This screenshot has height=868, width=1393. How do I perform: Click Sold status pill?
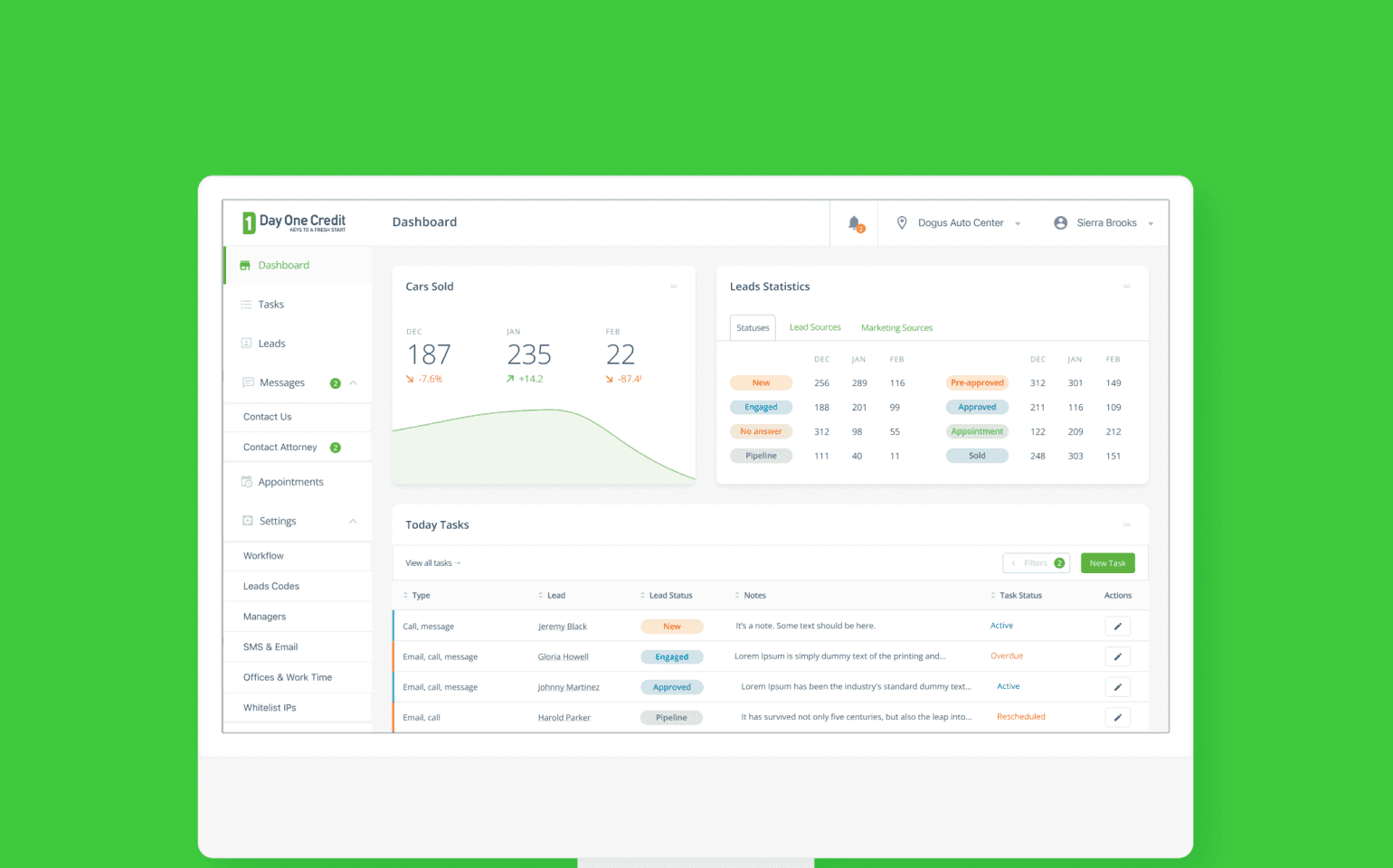977,456
